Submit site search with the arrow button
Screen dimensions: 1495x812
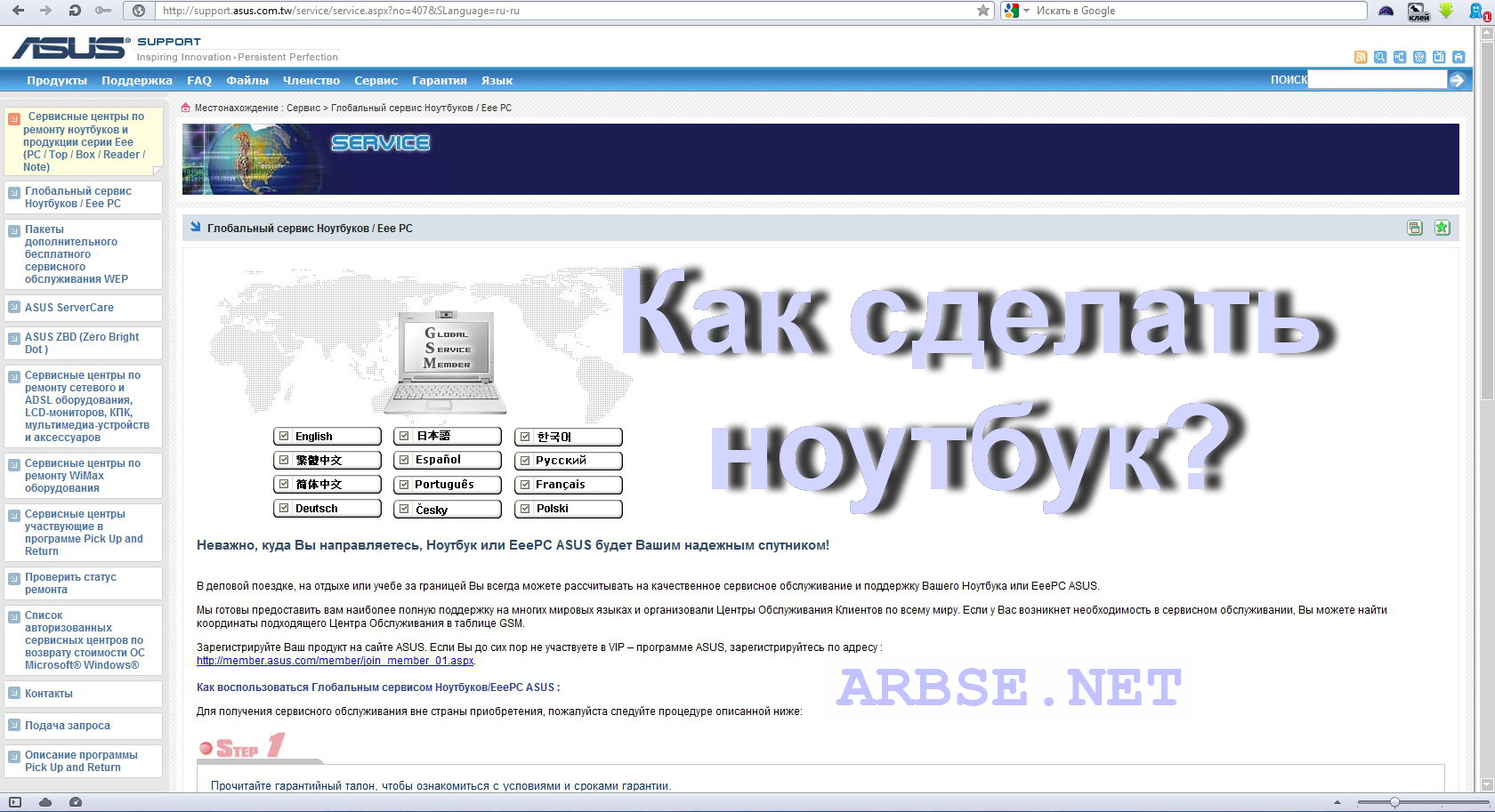click(x=1457, y=80)
